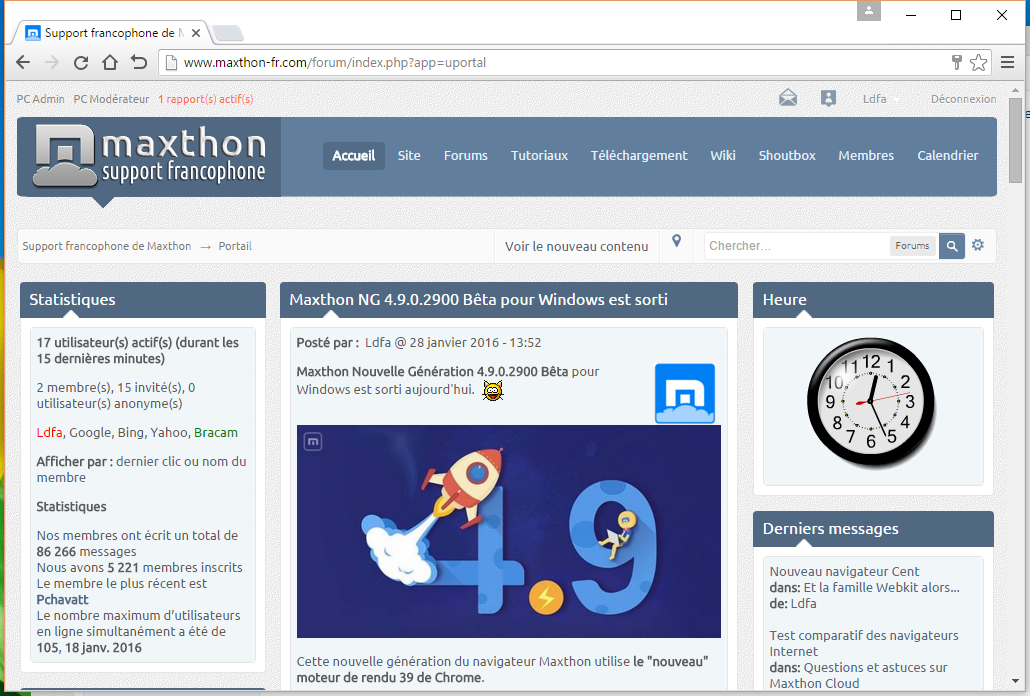Open the Site navigation item
This screenshot has height=696, width=1030.
pos(409,156)
